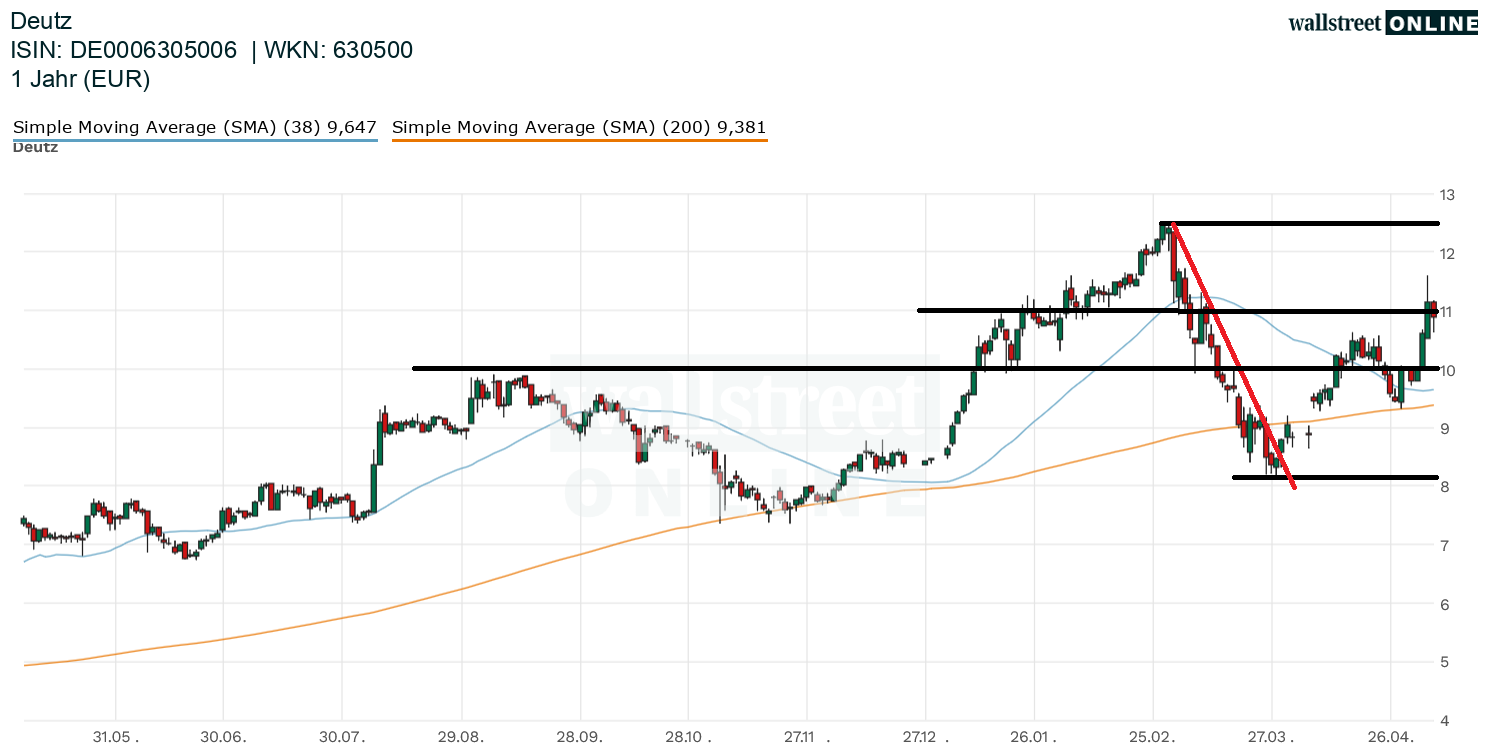Screen dimensions: 1490x745
Task: Click the 5 price axis label
Action: tap(1444, 662)
